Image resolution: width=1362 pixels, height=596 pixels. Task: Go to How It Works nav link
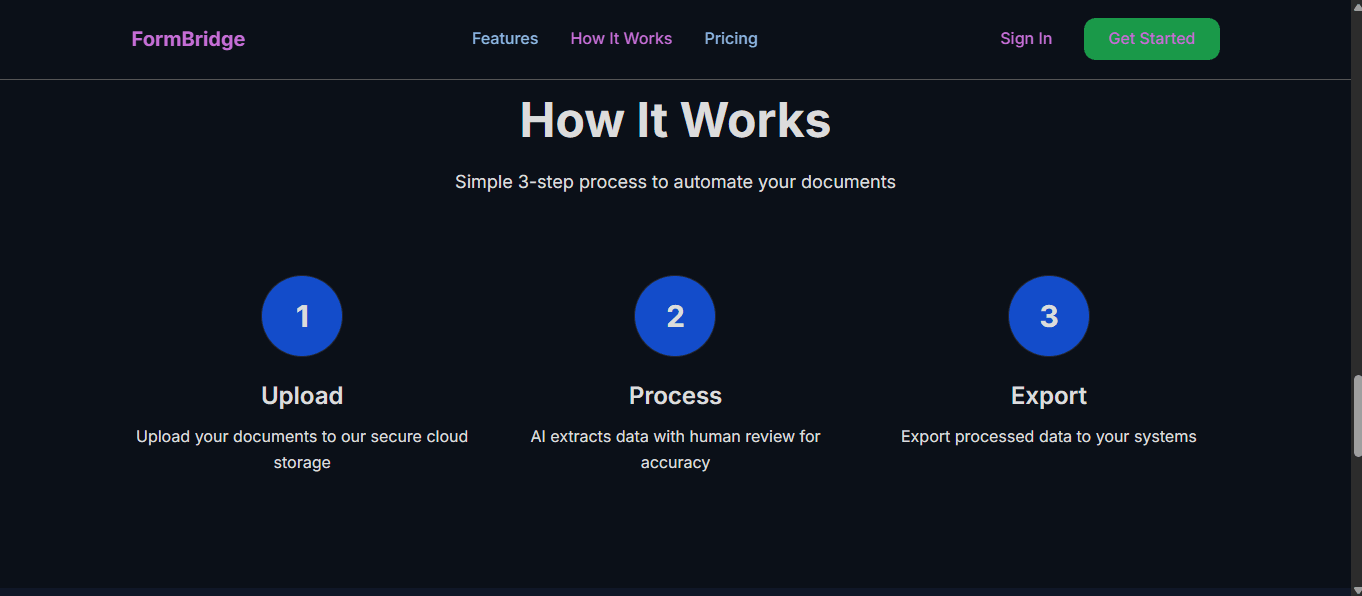click(621, 39)
